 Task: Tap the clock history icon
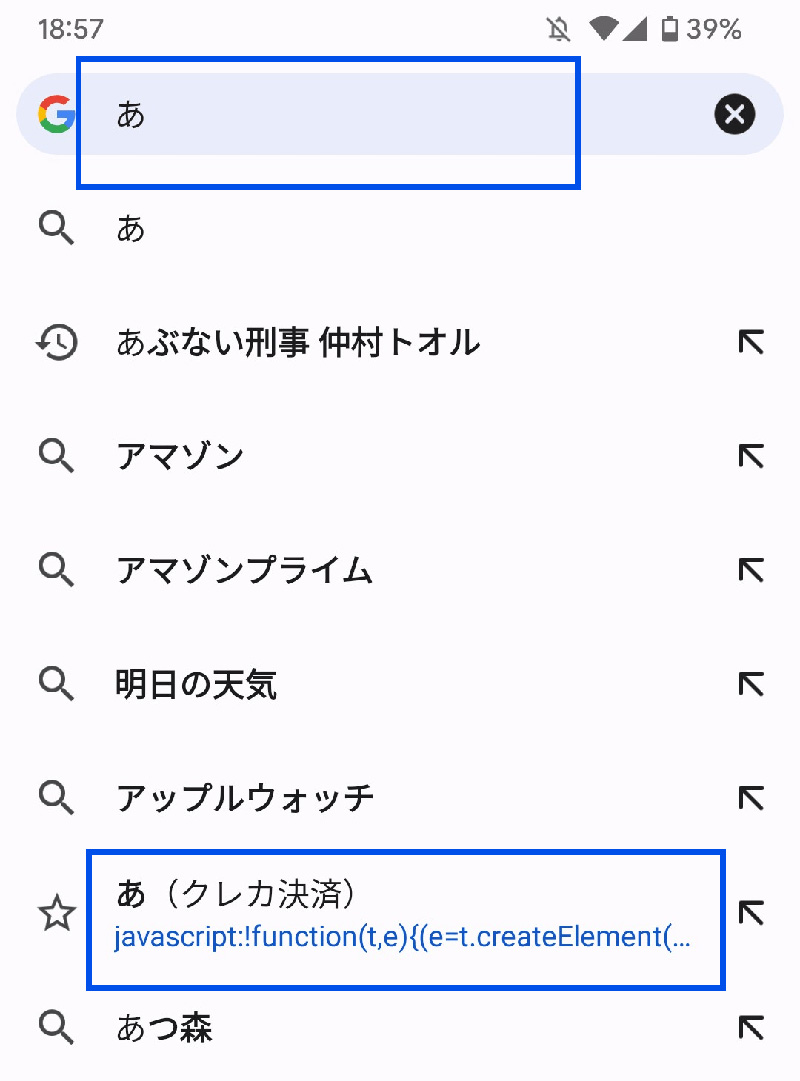(x=56, y=343)
